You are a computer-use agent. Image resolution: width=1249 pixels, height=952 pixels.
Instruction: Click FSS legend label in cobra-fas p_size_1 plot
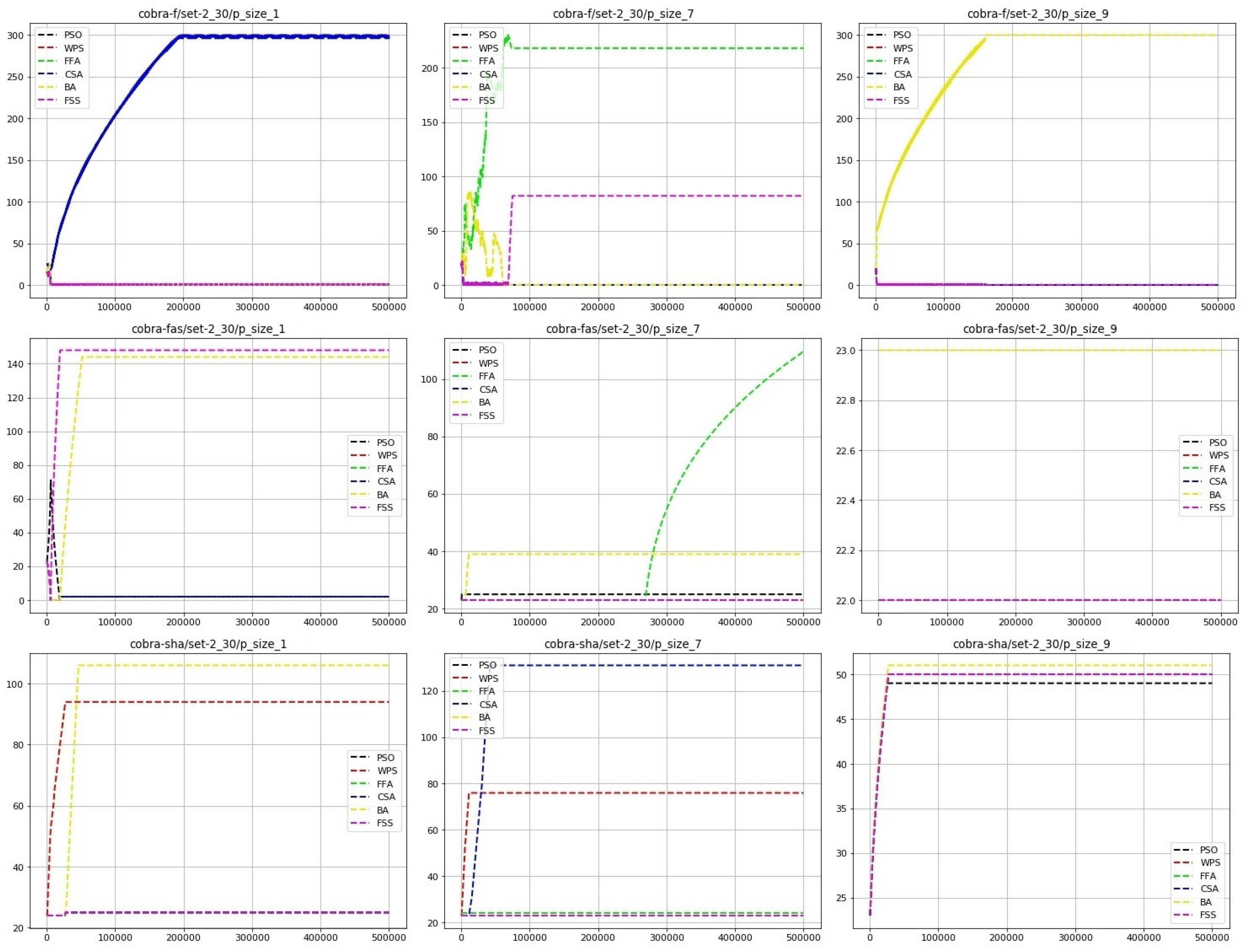[385, 508]
